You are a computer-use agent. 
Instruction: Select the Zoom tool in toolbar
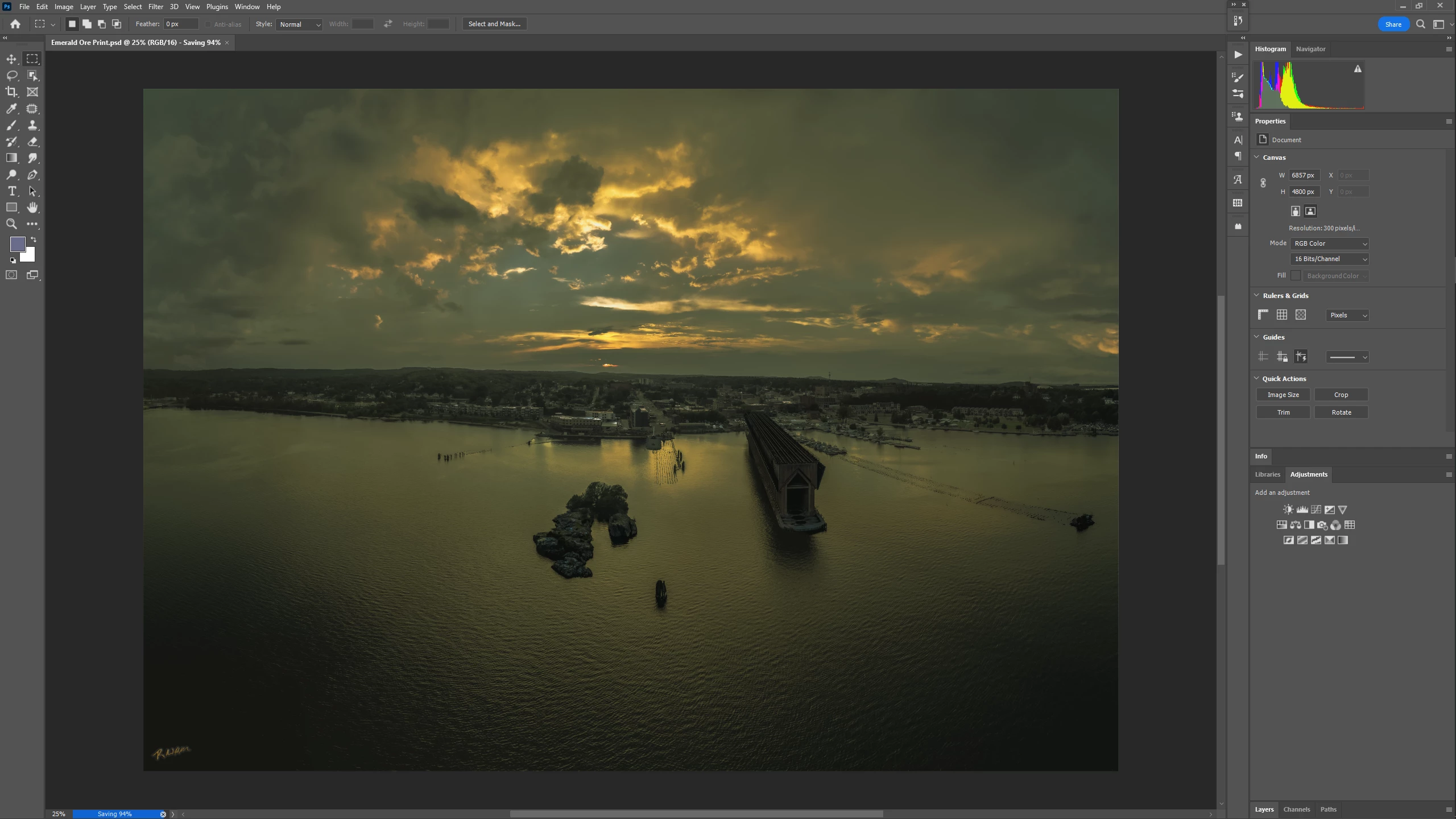pyautogui.click(x=11, y=224)
